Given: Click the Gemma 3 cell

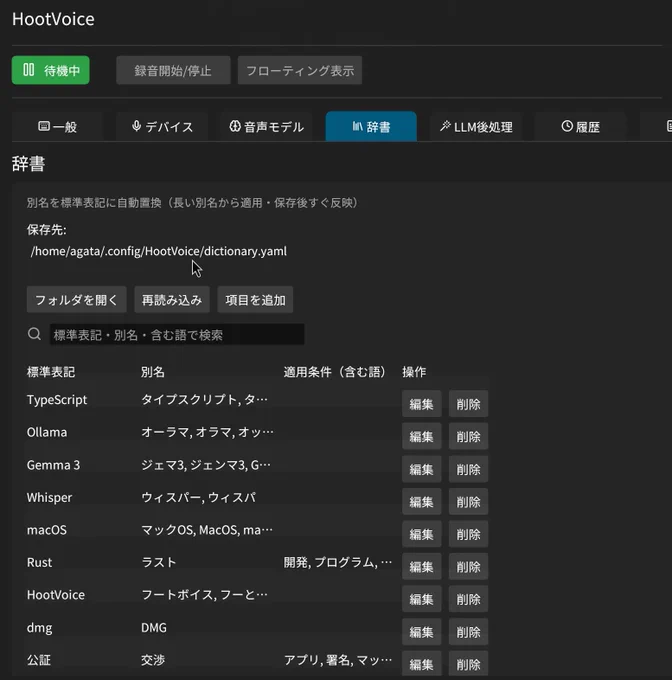Looking at the screenshot, I should click(x=53, y=465).
